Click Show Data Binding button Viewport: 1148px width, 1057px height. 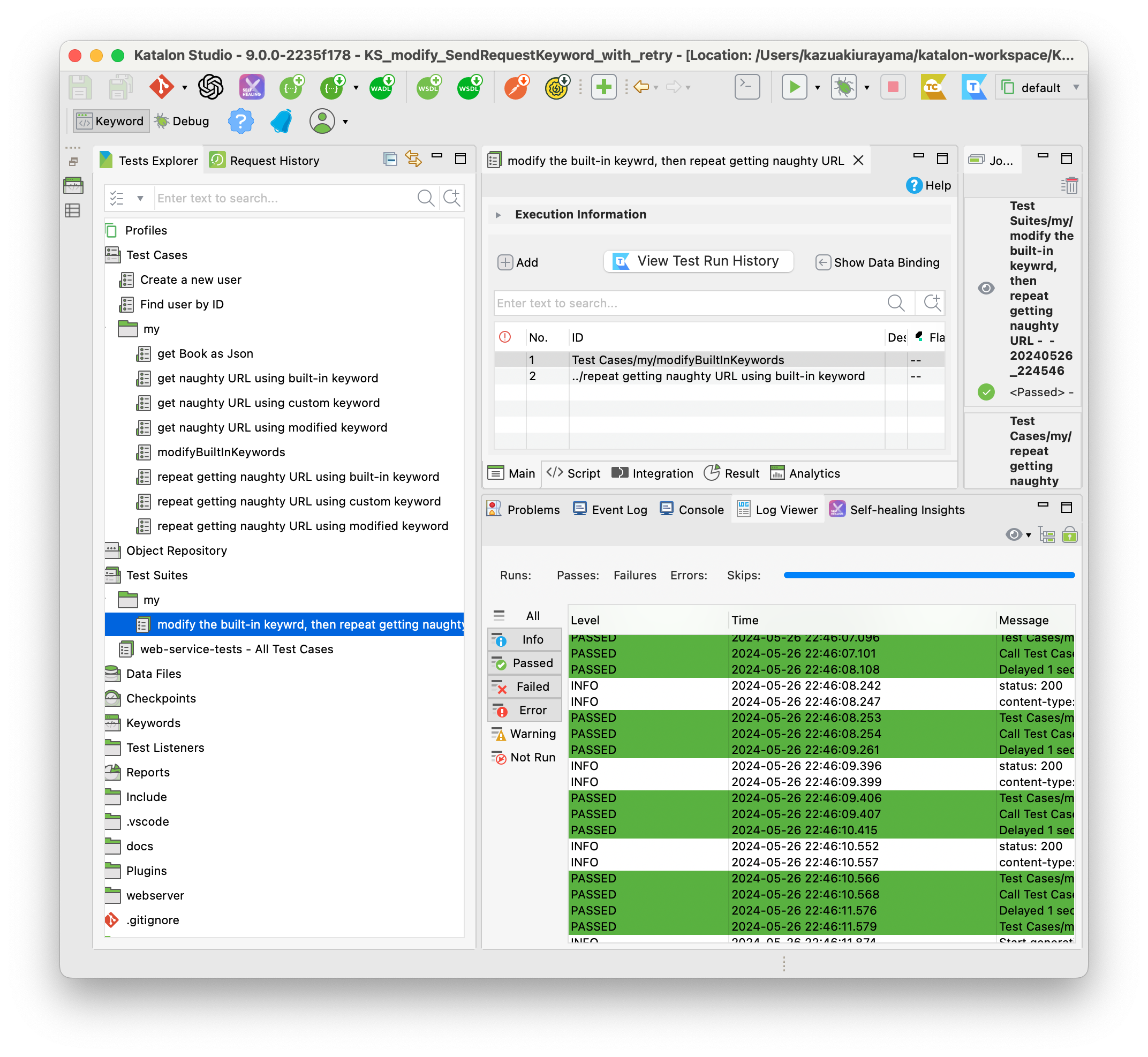tap(877, 262)
